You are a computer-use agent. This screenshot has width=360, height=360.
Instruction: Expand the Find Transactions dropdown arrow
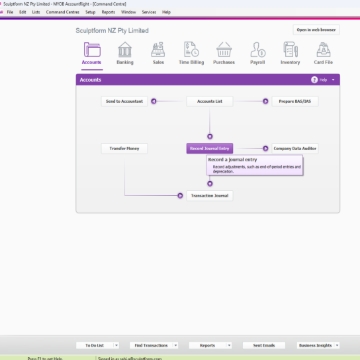(x=175, y=345)
